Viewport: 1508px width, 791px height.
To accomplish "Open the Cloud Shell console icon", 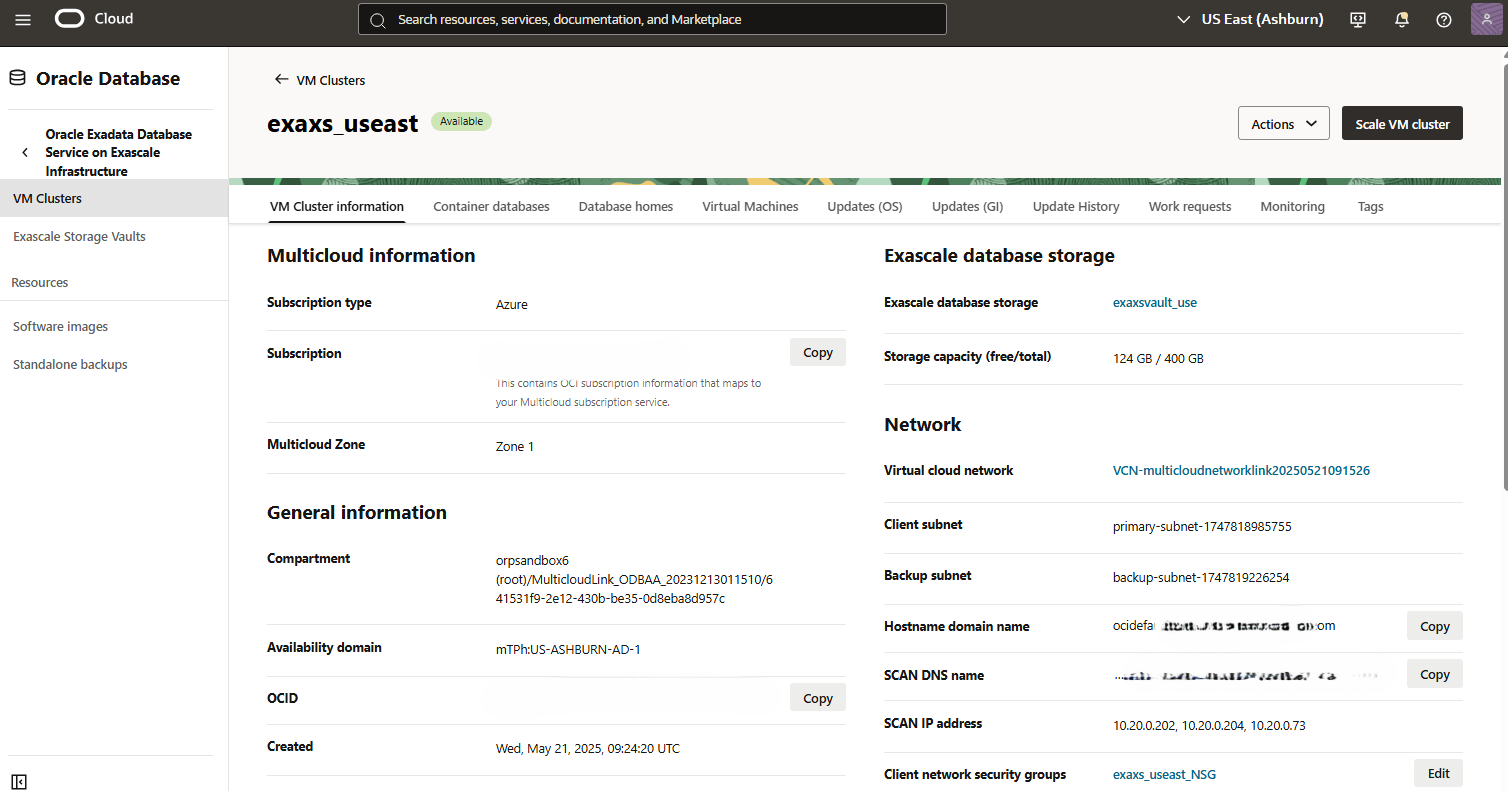I will (1357, 19).
